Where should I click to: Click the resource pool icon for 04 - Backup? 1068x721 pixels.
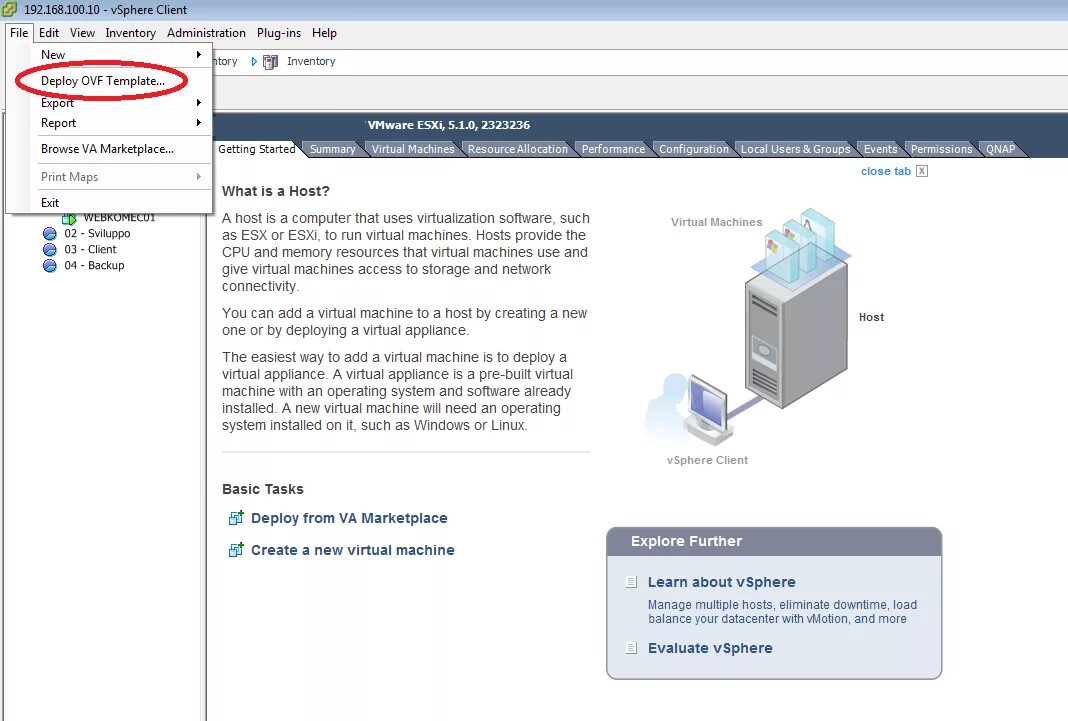tap(50, 266)
